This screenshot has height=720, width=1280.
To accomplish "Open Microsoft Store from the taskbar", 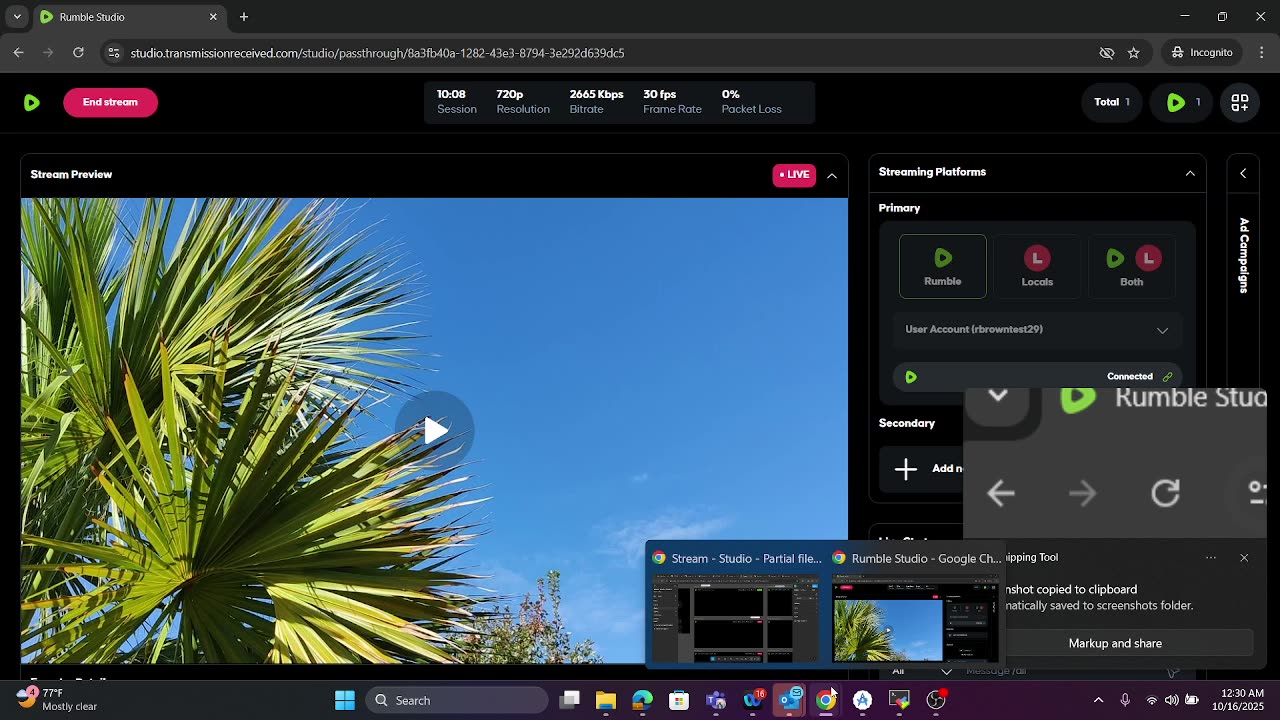I will click(x=679, y=700).
